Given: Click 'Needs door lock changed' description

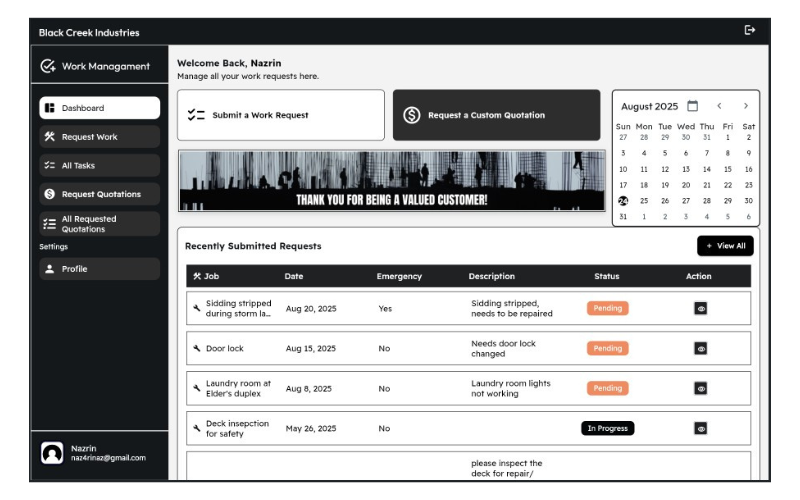Looking at the screenshot, I should (x=503, y=348).
